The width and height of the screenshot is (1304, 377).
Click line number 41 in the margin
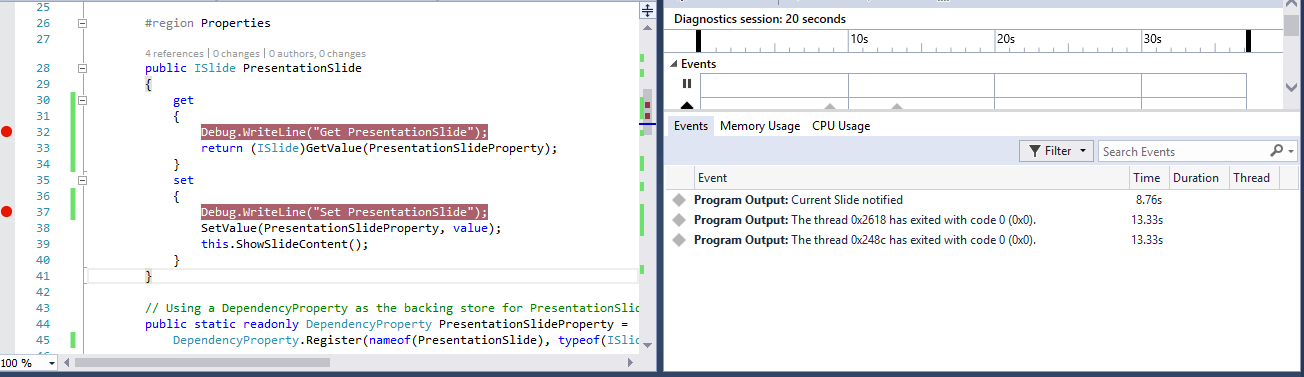[x=42, y=276]
